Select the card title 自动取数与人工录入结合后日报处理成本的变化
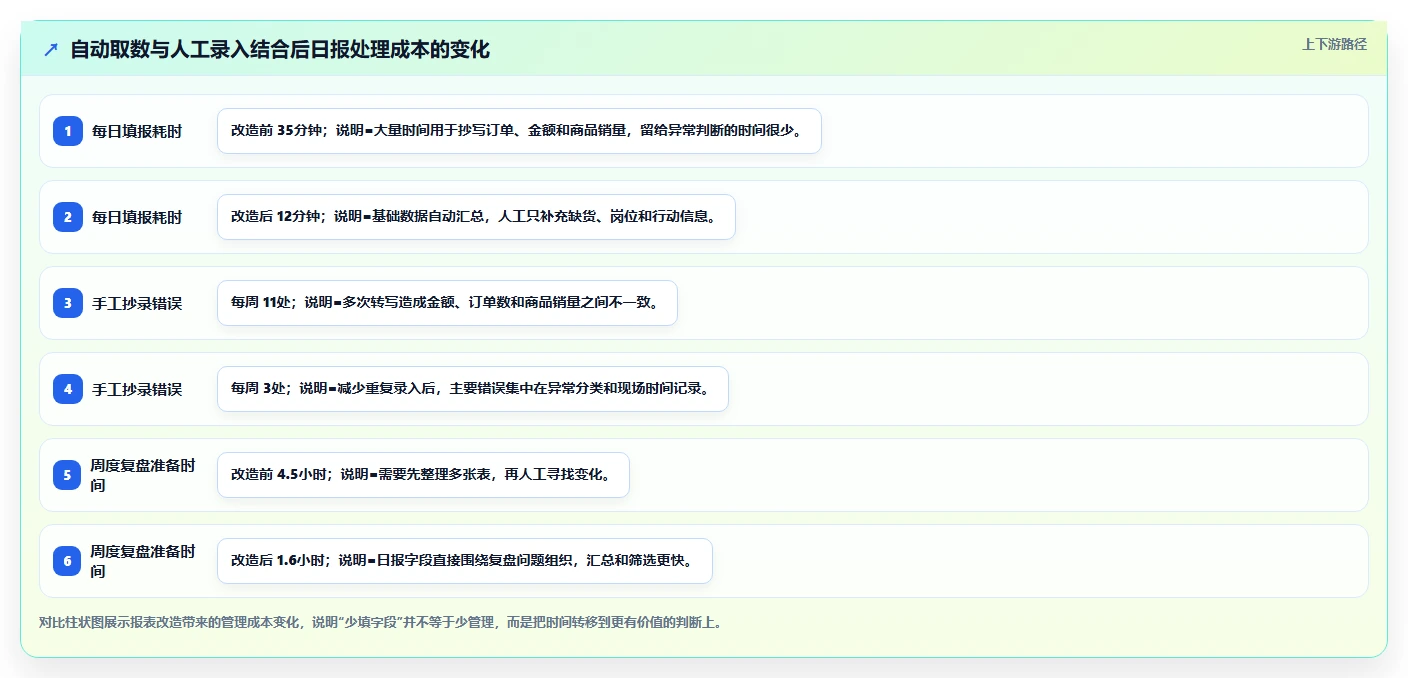Viewport: 1408px width, 678px height. pyautogui.click(x=280, y=49)
